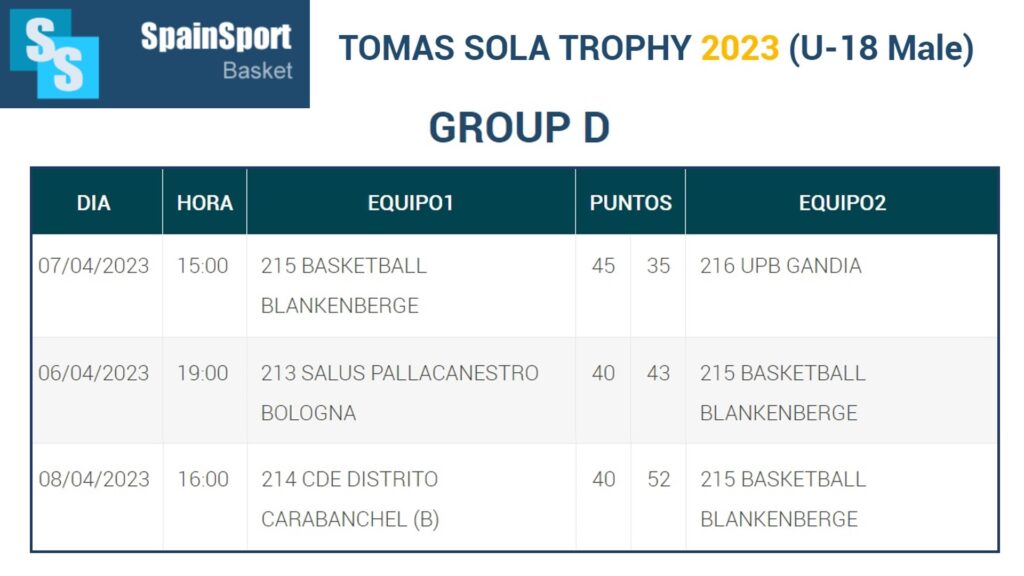Select the 07/04/2023 date cell
Screen dimensions: 1024x576
tap(94, 266)
